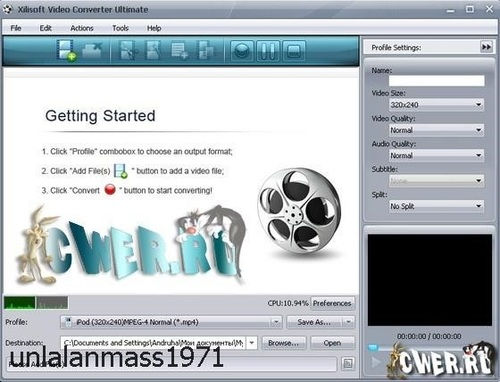Minimize the Xilisoft Video Converter window

tap(451, 10)
